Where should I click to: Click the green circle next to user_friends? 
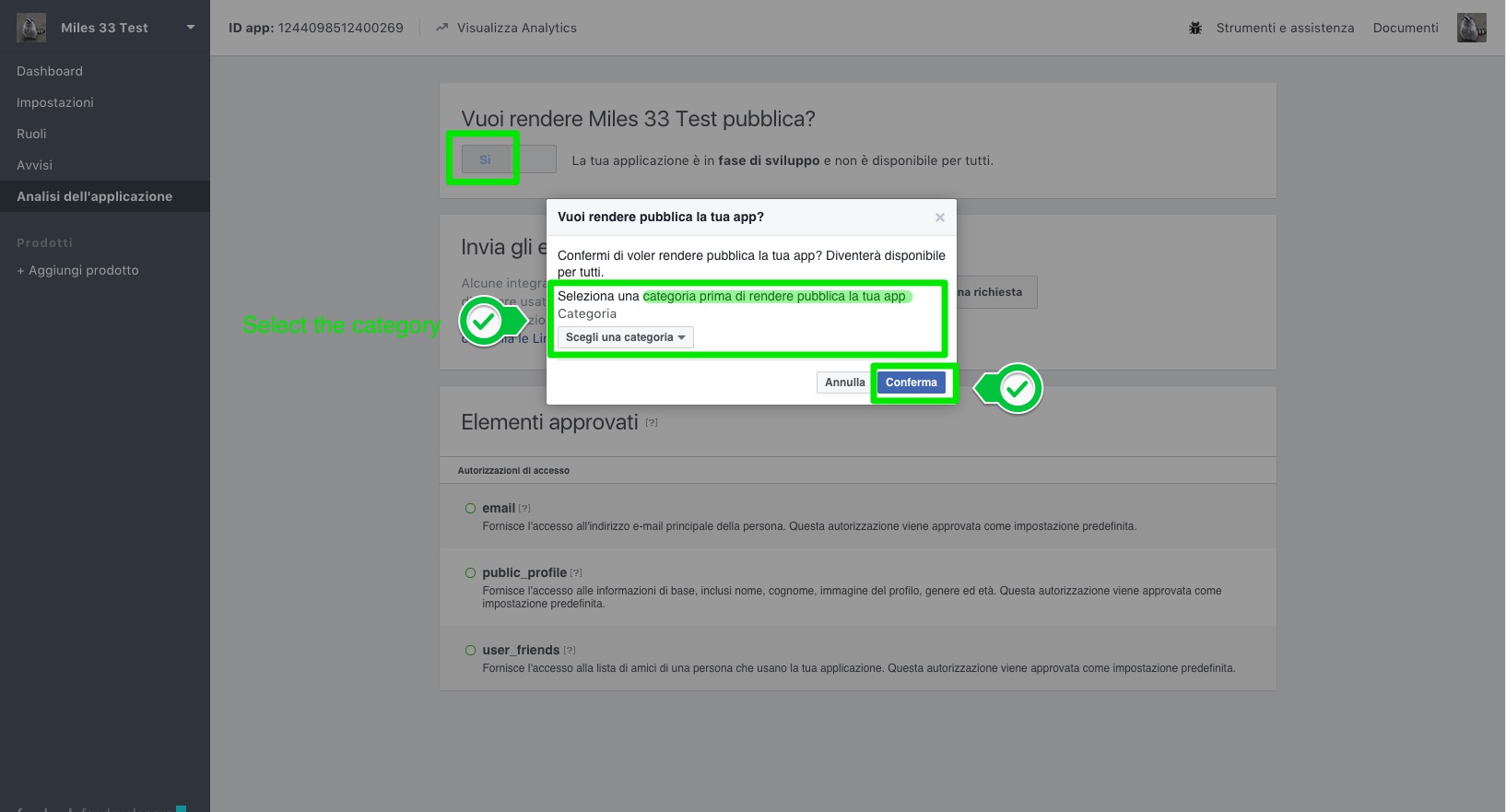(470, 651)
